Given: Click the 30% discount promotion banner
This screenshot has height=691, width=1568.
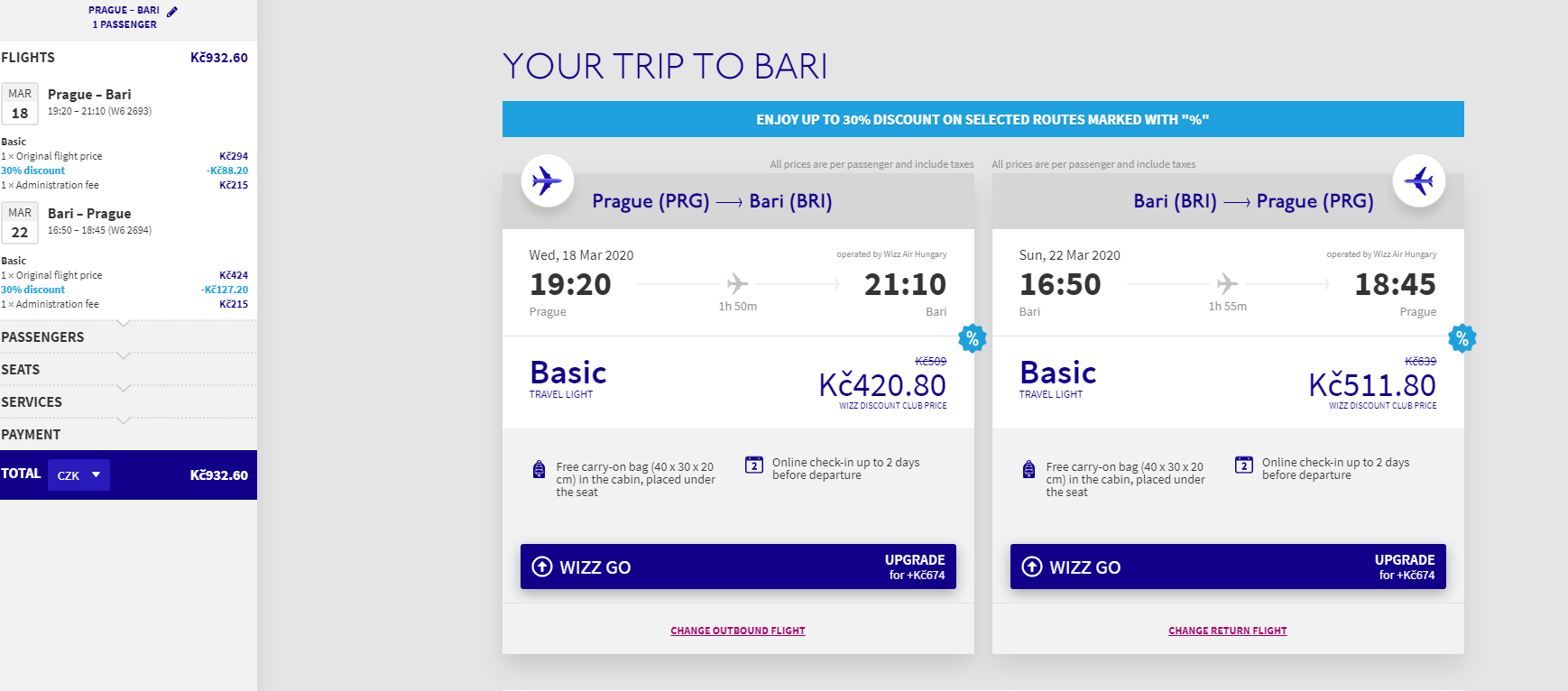Looking at the screenshot, I should pyautogui.click(x=982, y=119).
